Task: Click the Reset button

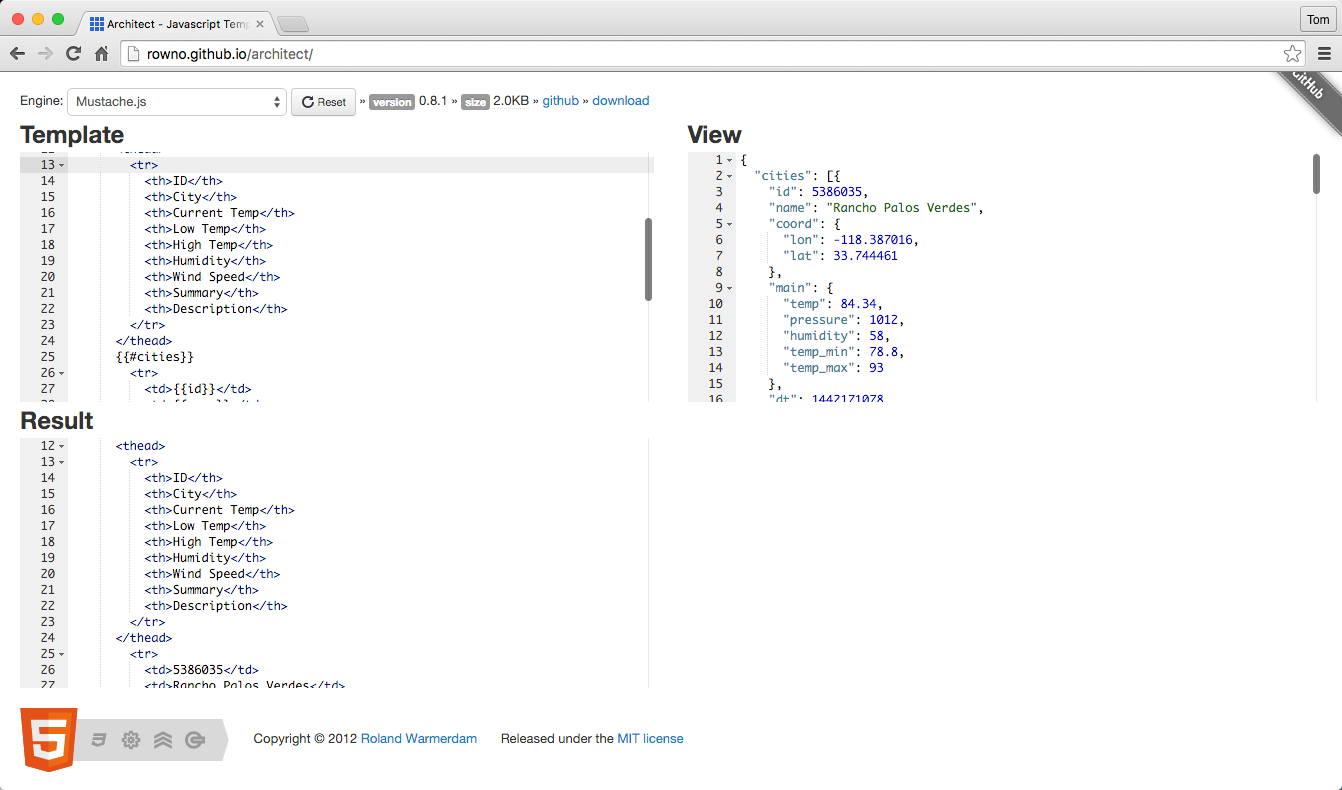Action: (323, 101)
